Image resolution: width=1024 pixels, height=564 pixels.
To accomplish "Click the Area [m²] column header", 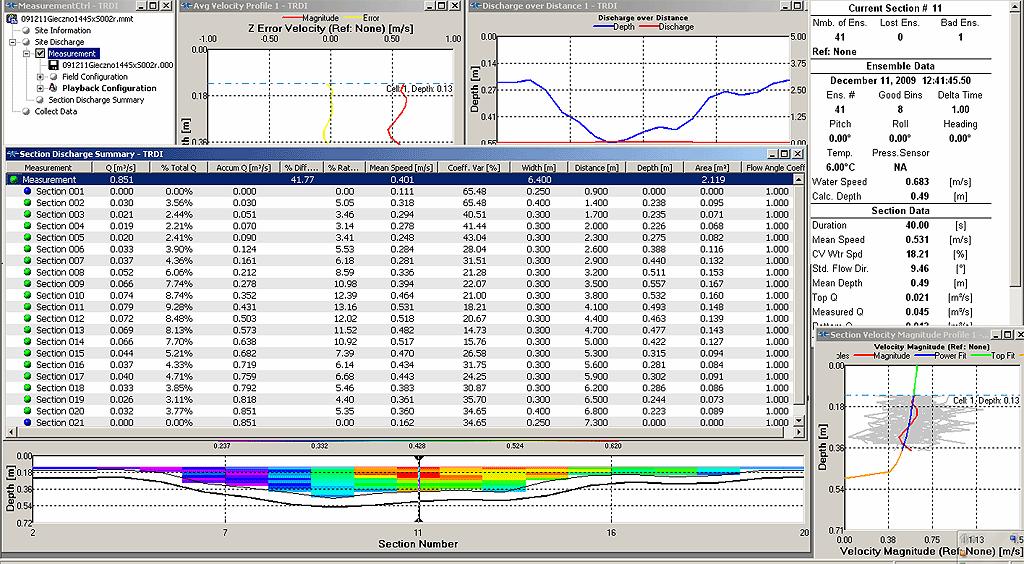I will (712, 168).
